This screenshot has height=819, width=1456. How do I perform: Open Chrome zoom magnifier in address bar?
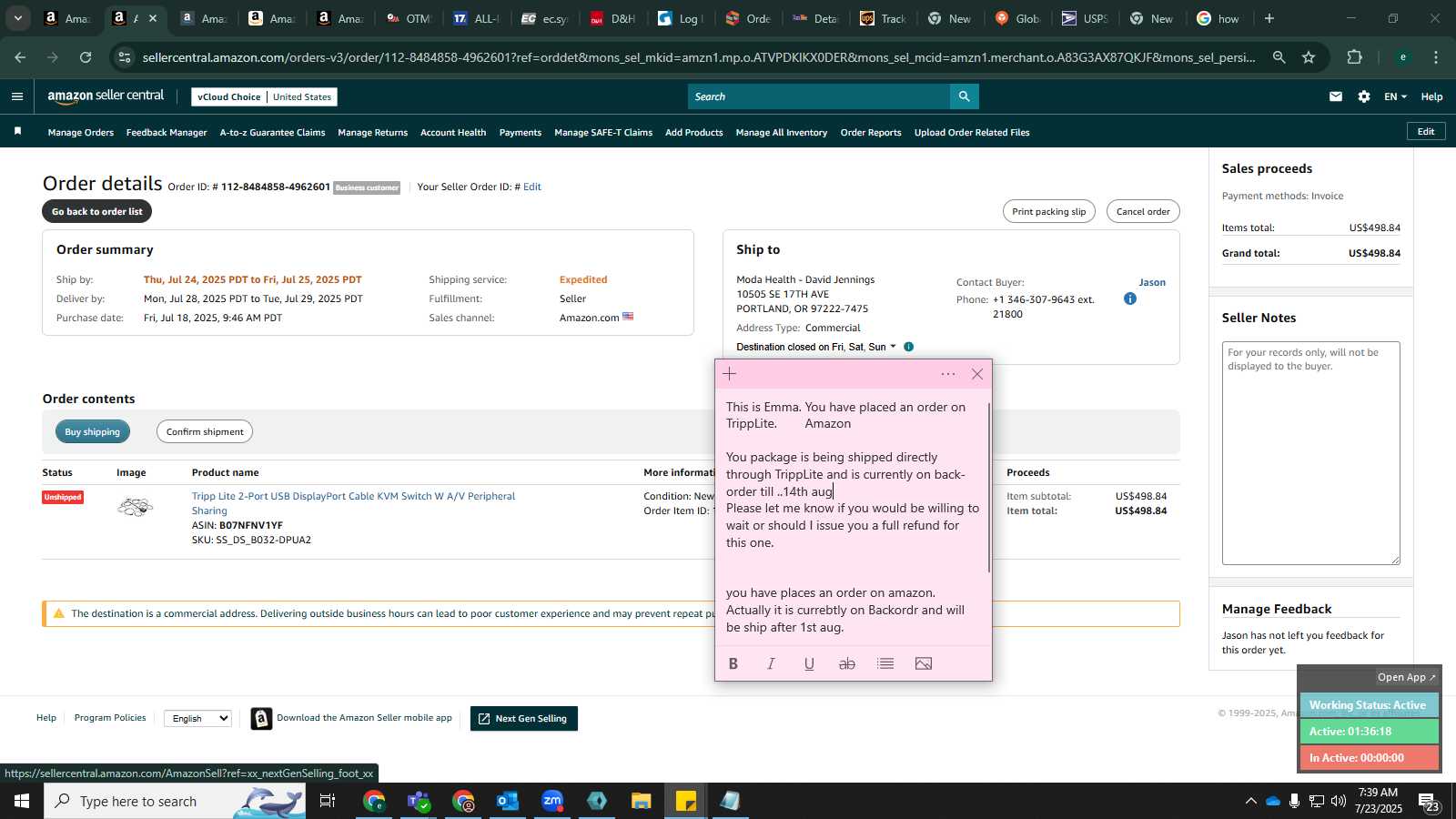pos(1279,57)
